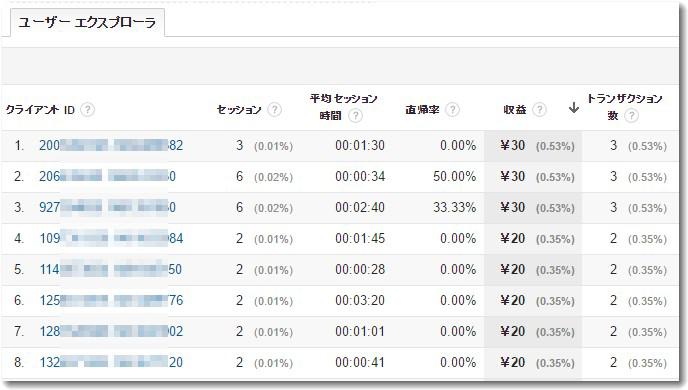The image size is (688, 390).
Task: Click help icon for トランザクション数
Action: coord(631,116)
